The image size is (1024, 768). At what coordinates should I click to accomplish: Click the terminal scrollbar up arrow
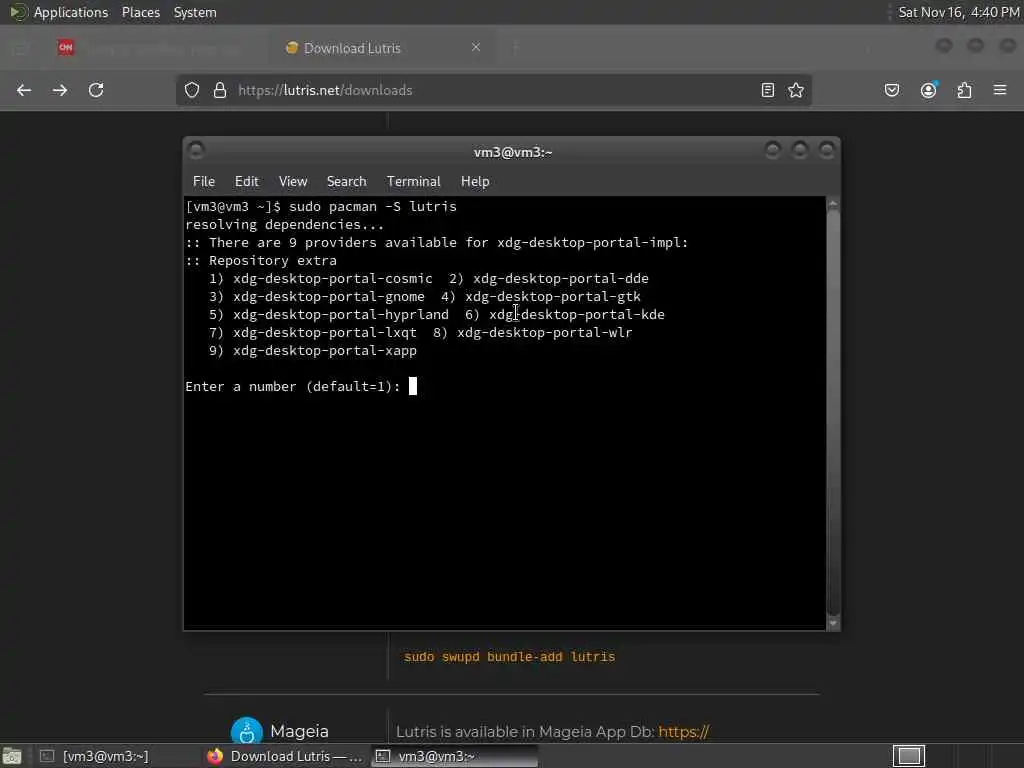tap(833, 204)
